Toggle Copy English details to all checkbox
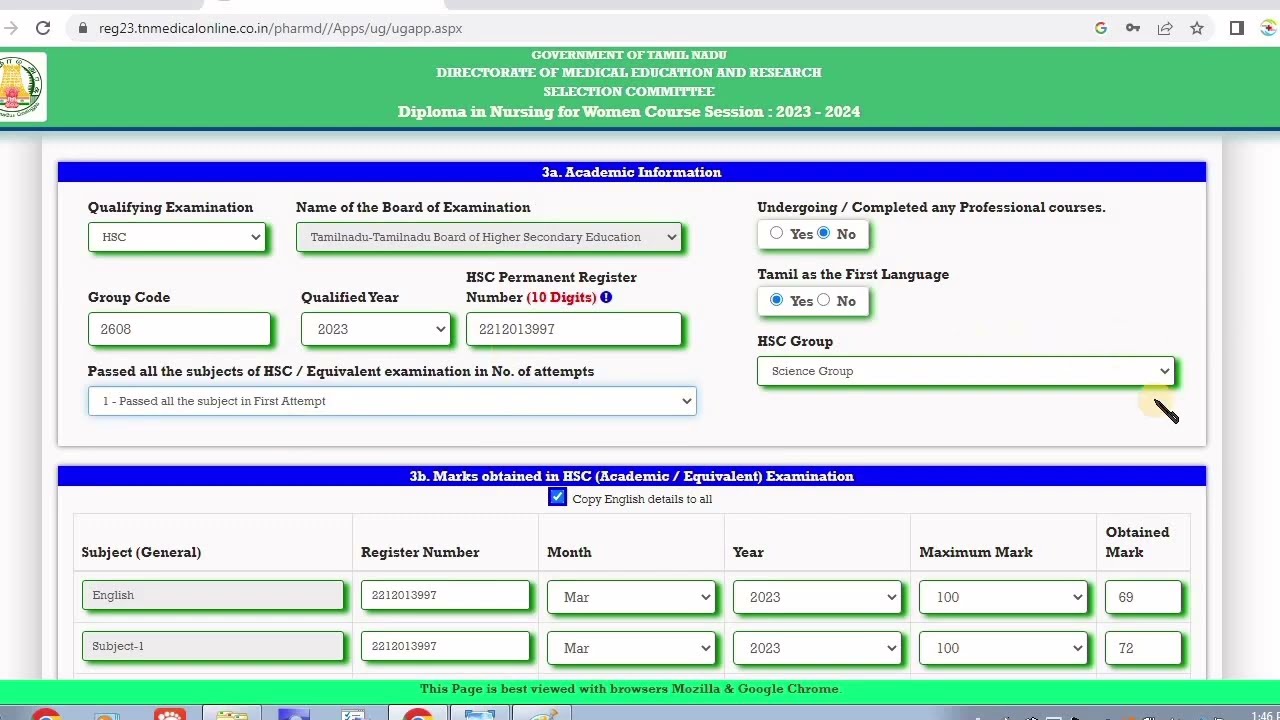 [x=557, y=497]
